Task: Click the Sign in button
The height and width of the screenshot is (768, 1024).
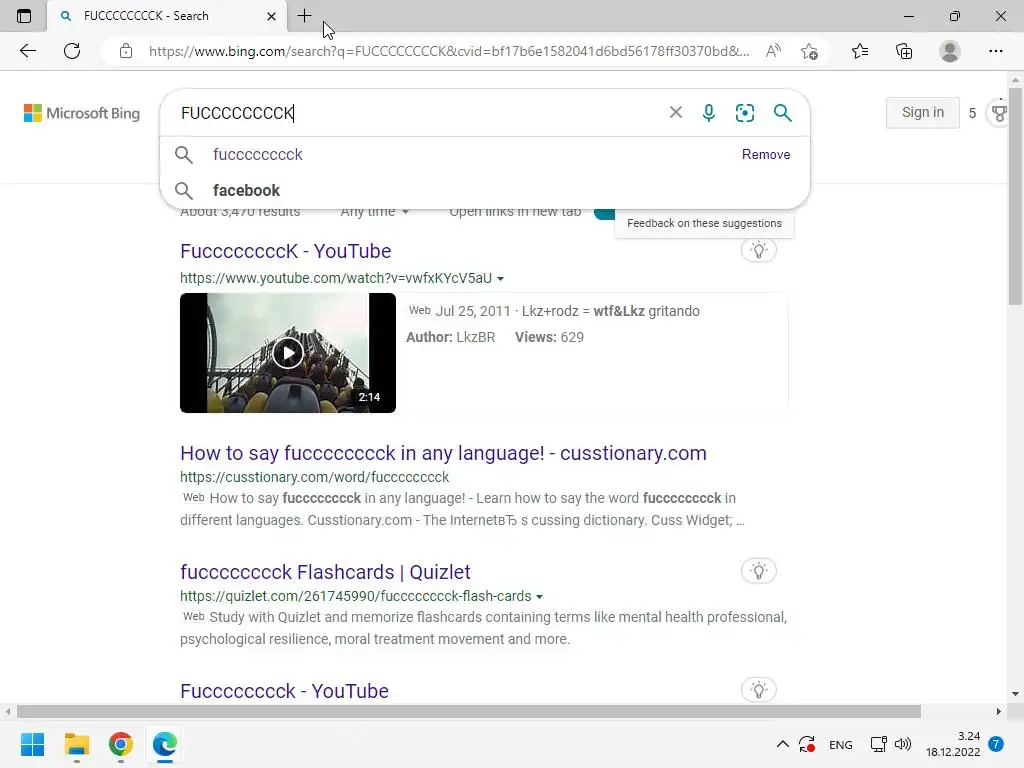Action: pyautogui.click(x=923, y=112)
